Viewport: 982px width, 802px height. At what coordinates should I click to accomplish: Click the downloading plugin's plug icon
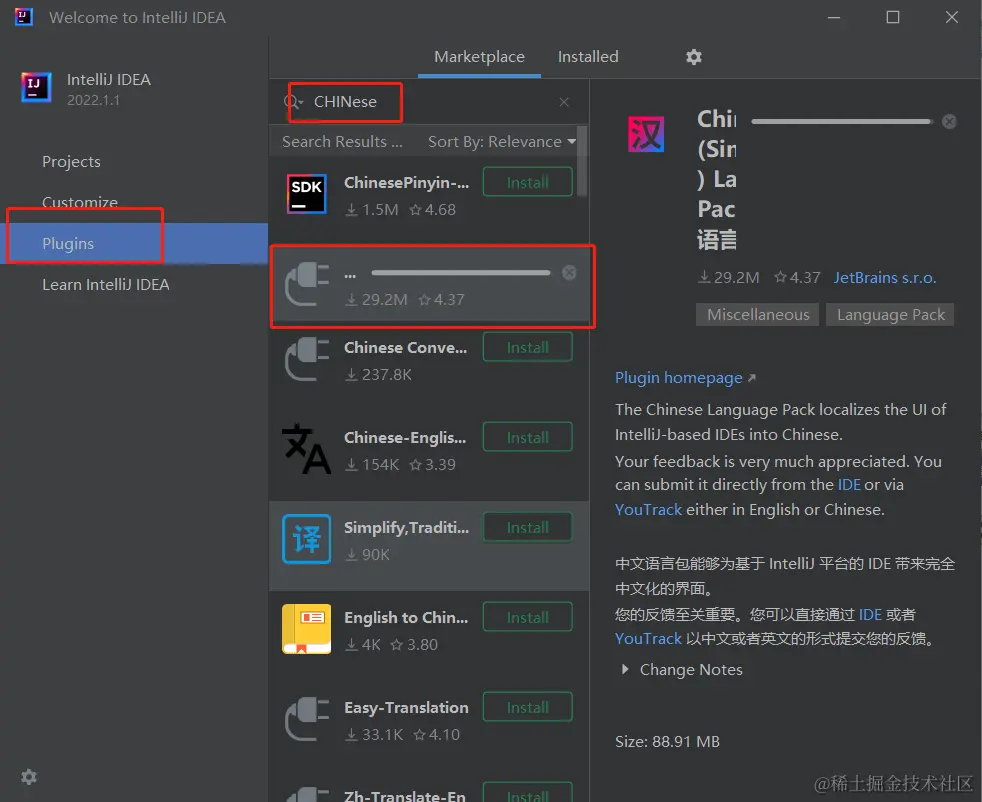[306, 285]
